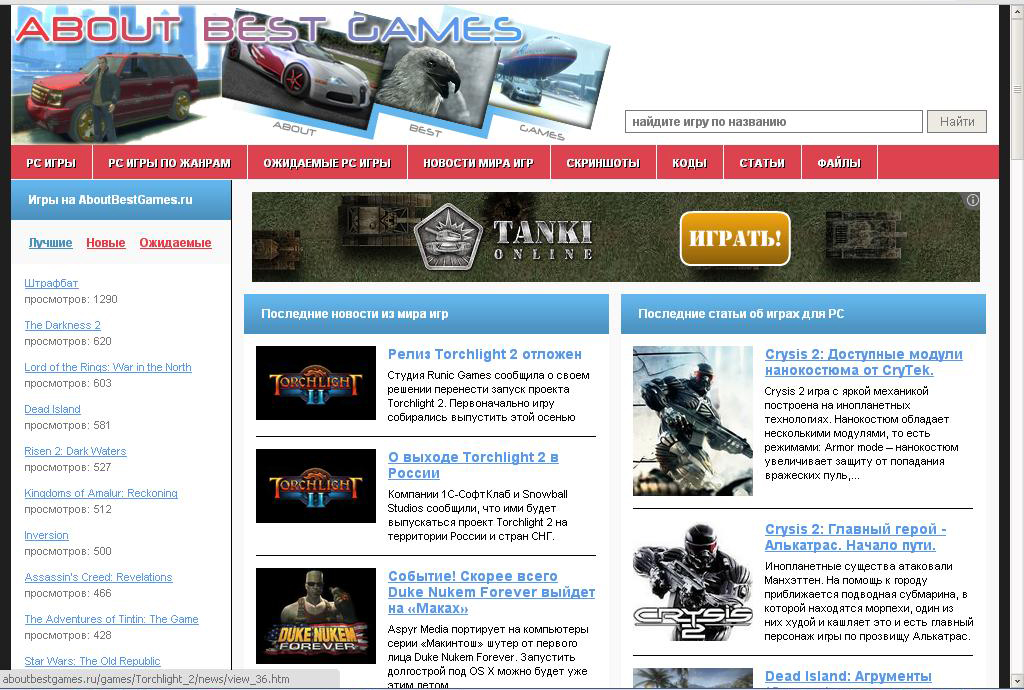Open article Crysis 2: Доступные модули нанокостюма
This screenshot has height=690, width=1024.
tap(863, 362)
